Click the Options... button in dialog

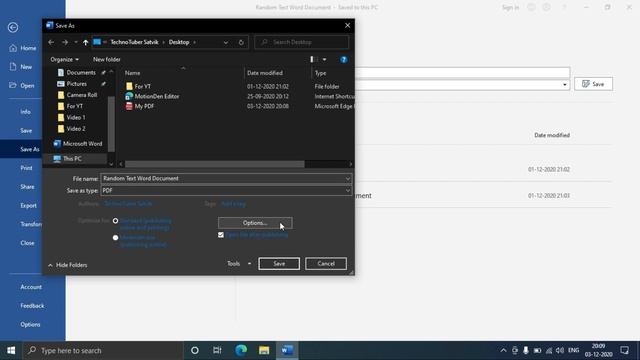[x=255, y=223]
